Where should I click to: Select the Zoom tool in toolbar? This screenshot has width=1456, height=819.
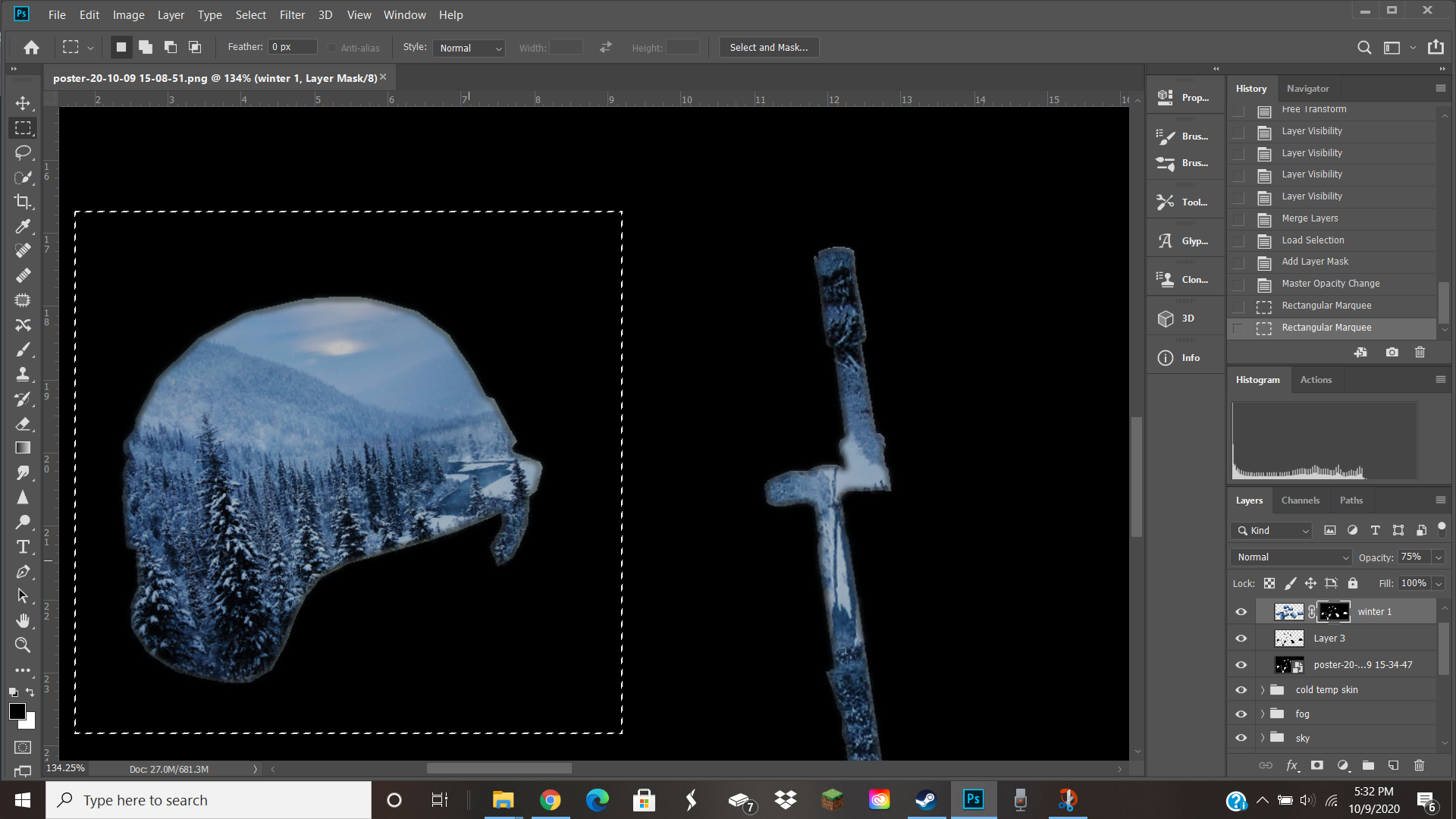(x=23, y=645)
